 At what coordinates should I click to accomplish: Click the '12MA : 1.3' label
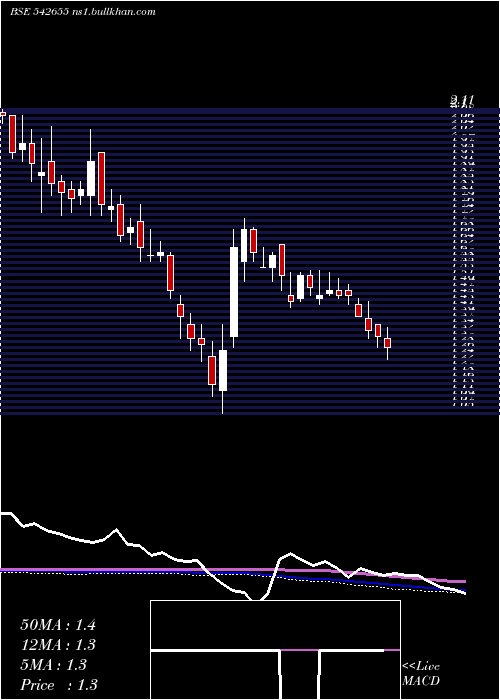[x=58, y=645]
